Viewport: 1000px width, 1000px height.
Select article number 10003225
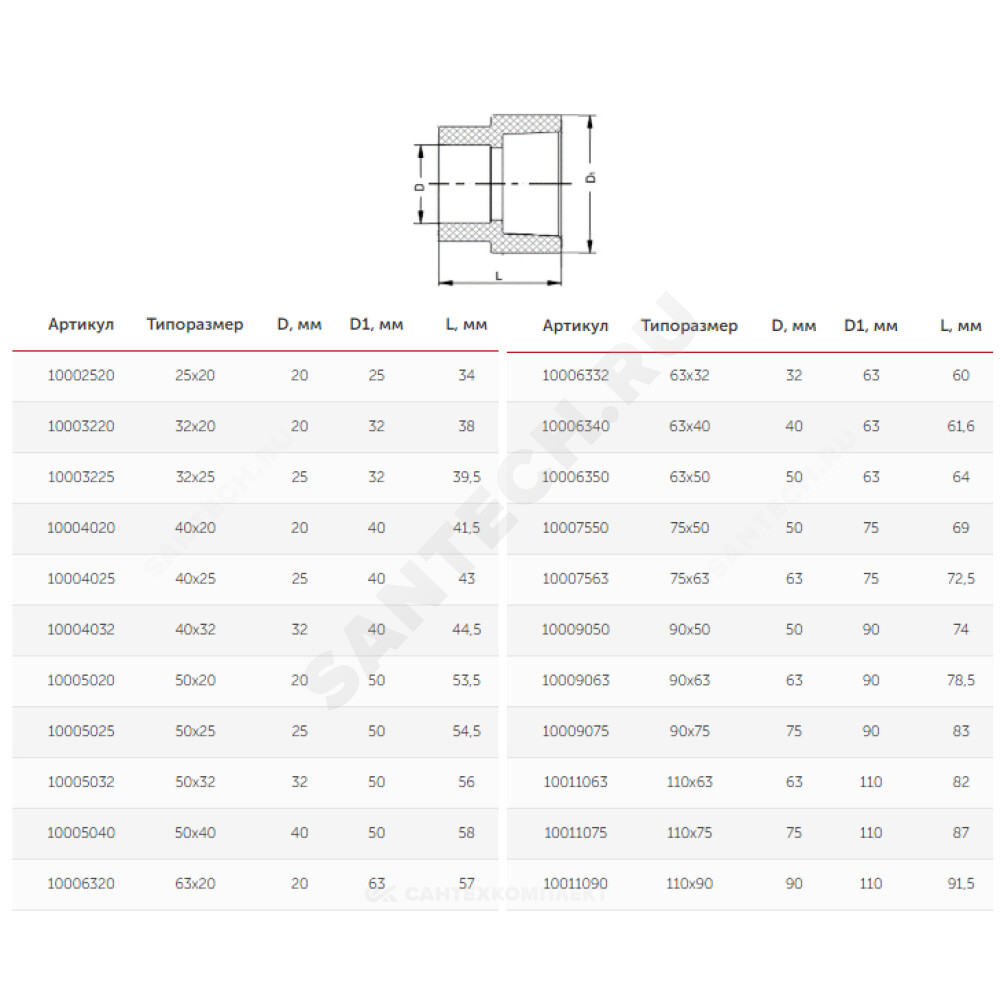click(x=81, y=477)
